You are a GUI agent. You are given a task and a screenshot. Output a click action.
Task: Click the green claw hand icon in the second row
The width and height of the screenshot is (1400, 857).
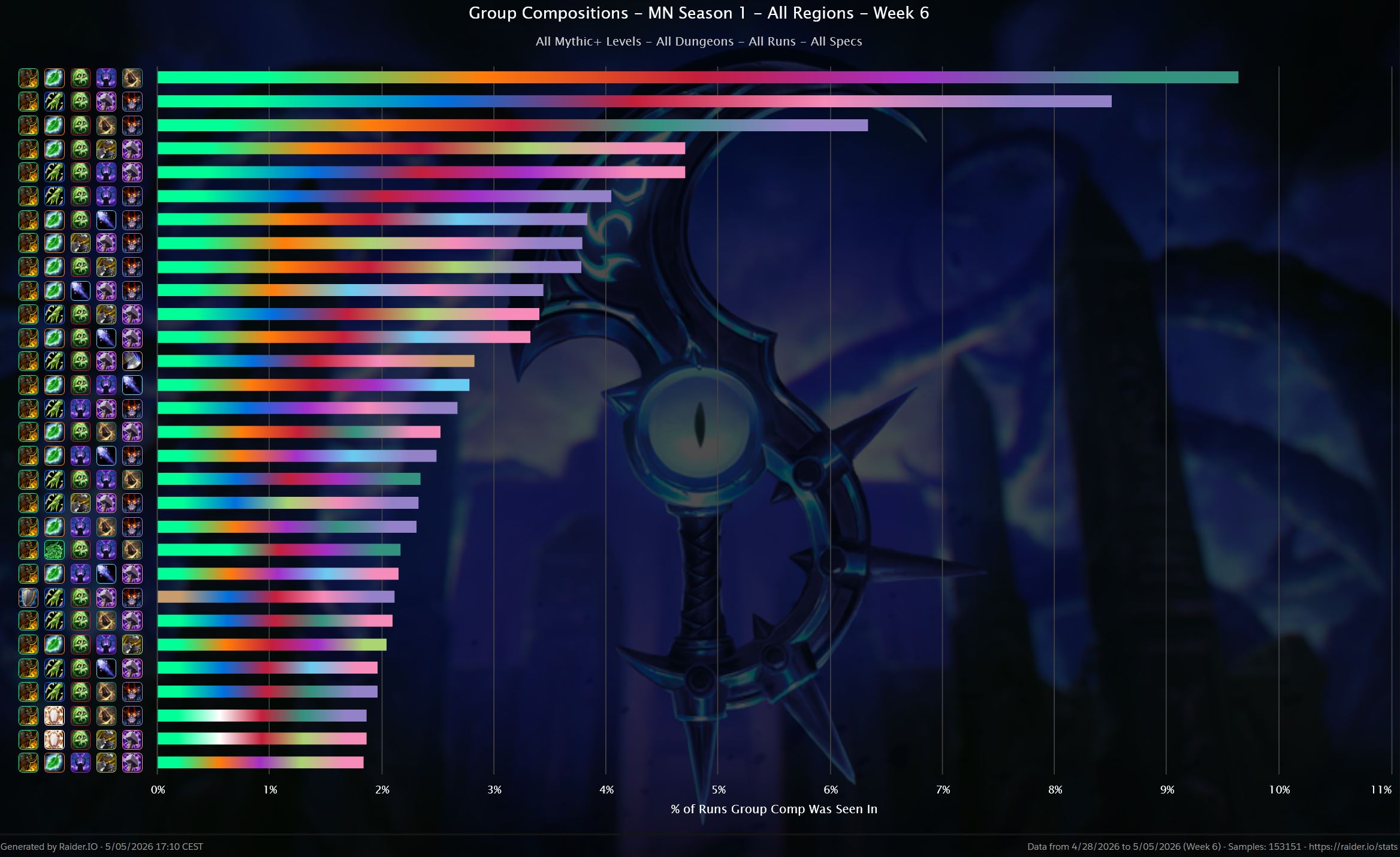pos(54,101)
